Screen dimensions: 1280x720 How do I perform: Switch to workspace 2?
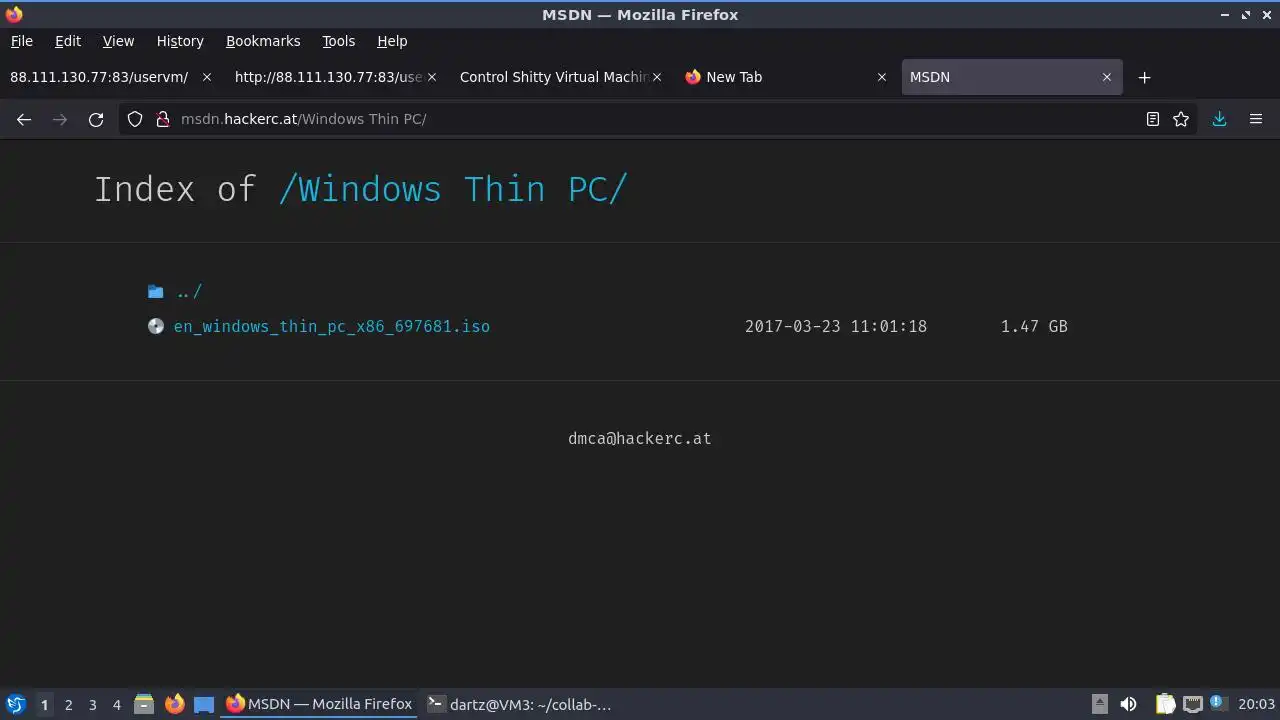tap(68, 705)
